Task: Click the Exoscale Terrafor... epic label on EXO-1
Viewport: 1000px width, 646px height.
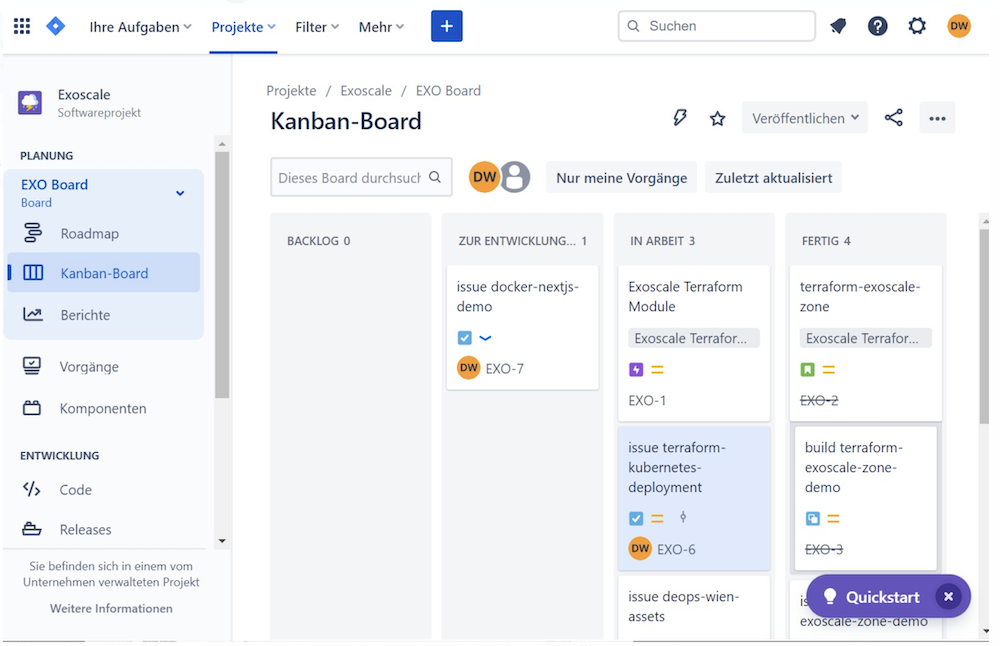Action: 694,338
